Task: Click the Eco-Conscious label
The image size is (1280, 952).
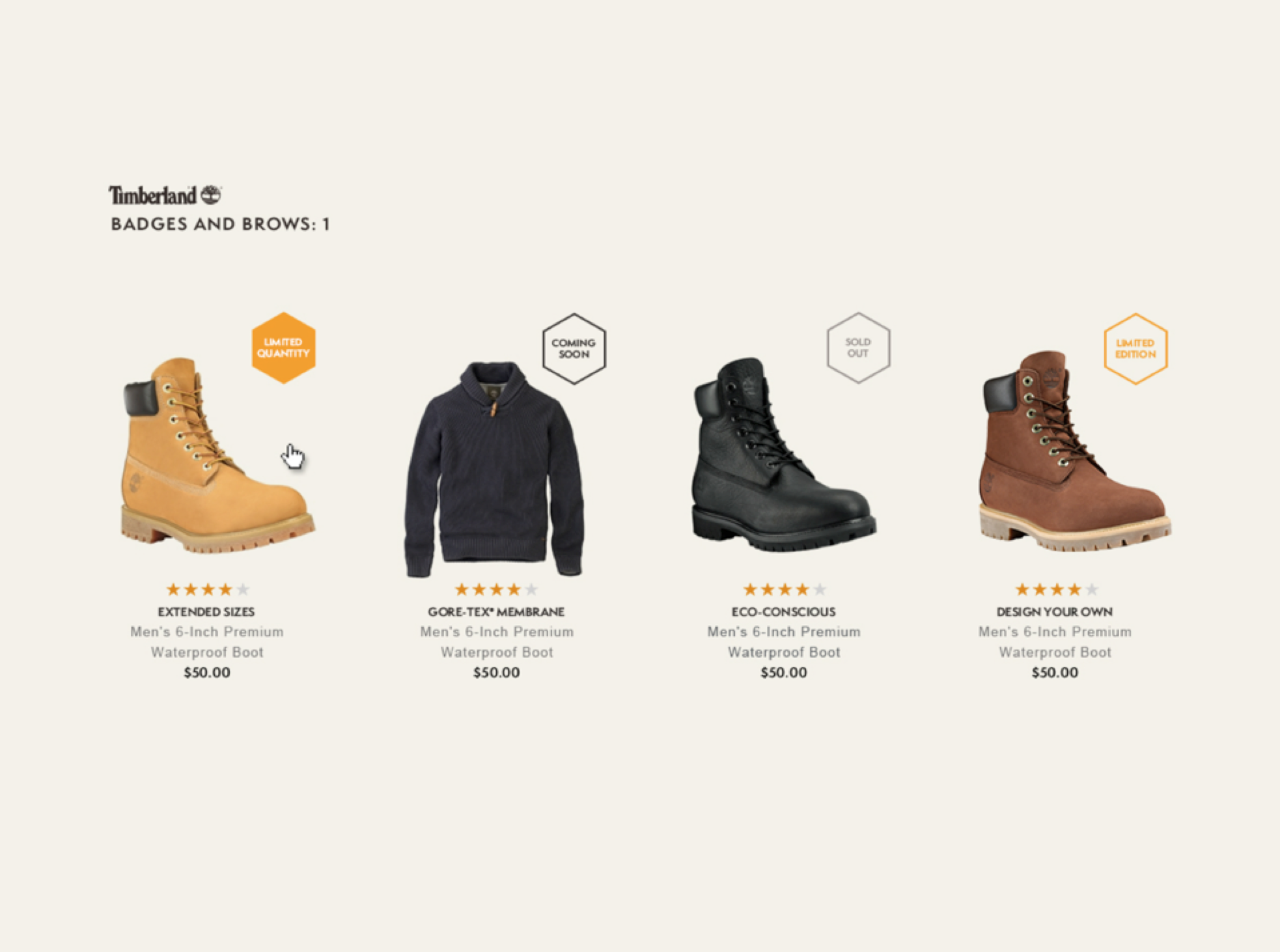Action: point(783,611)
